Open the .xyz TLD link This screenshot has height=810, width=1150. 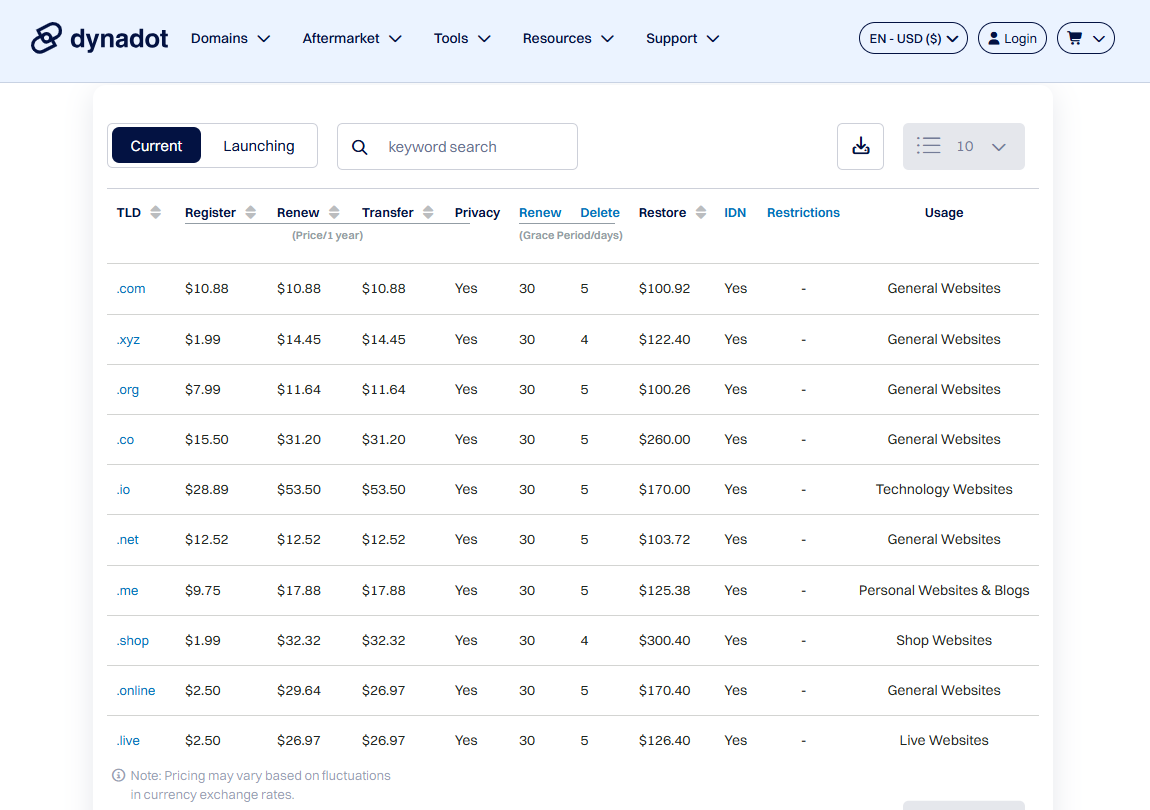click(x=128, y=339)
